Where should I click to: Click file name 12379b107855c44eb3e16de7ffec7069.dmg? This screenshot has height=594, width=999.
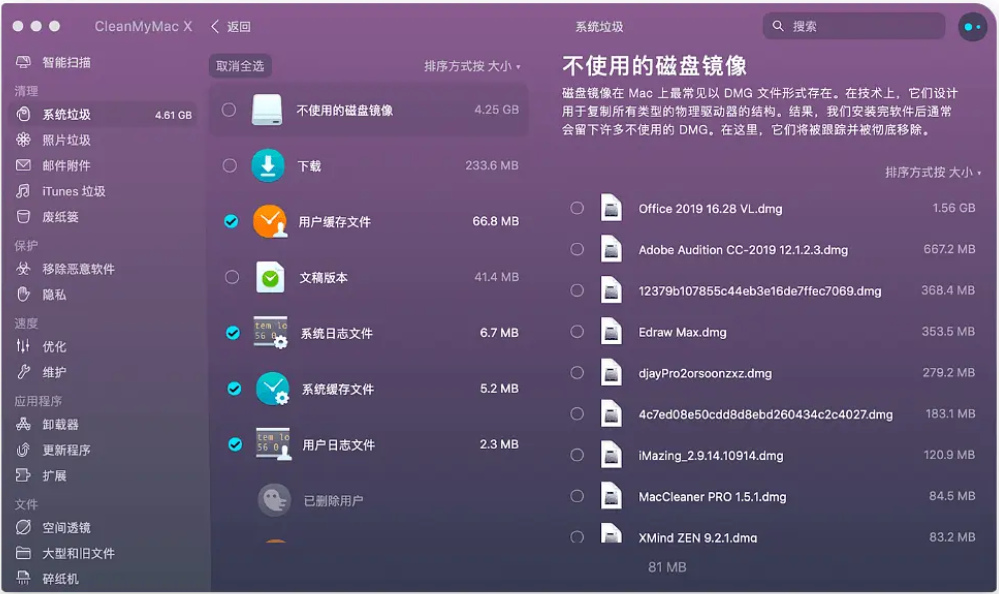point(760,291)
